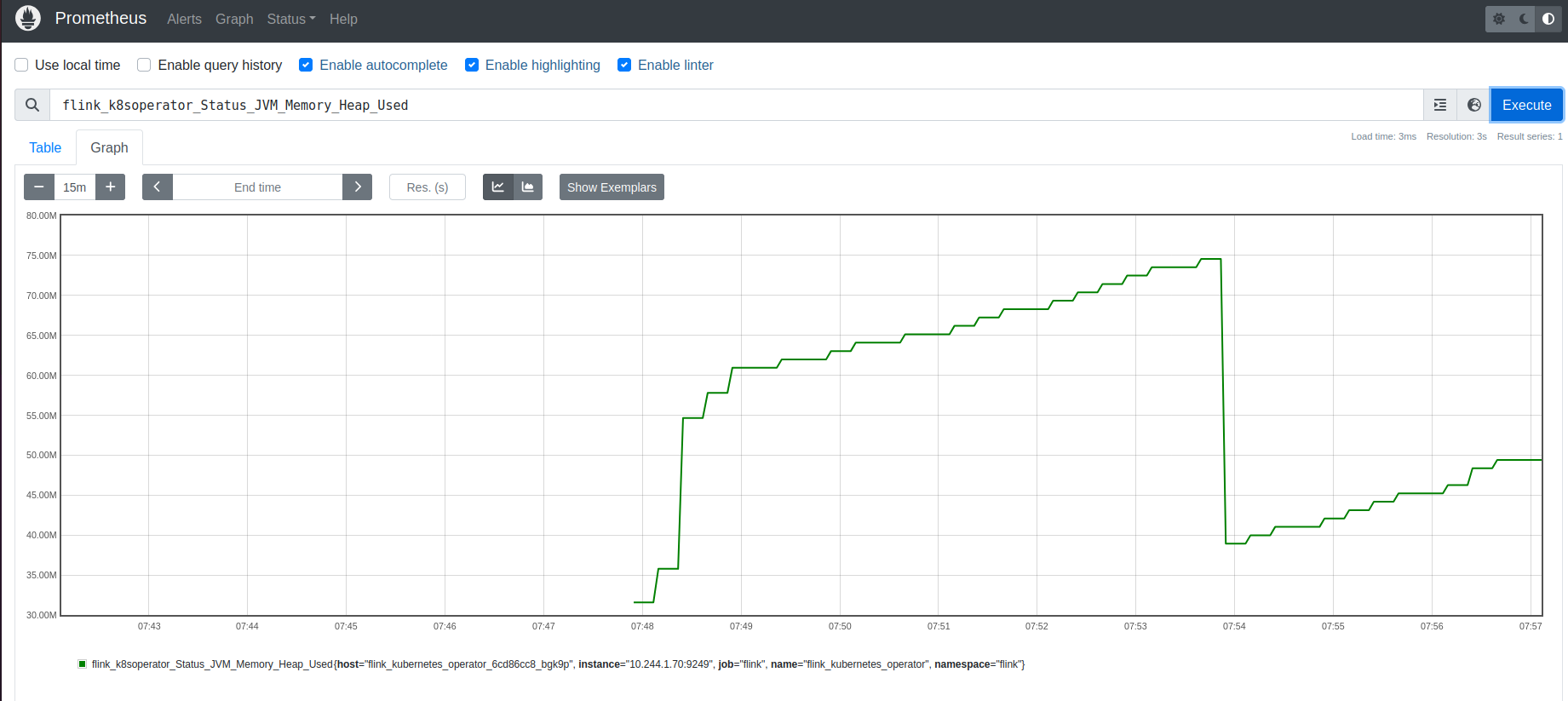Enable query history checkbox
Viewport: 1568px width, 701px height.
[x=144, y=65]
